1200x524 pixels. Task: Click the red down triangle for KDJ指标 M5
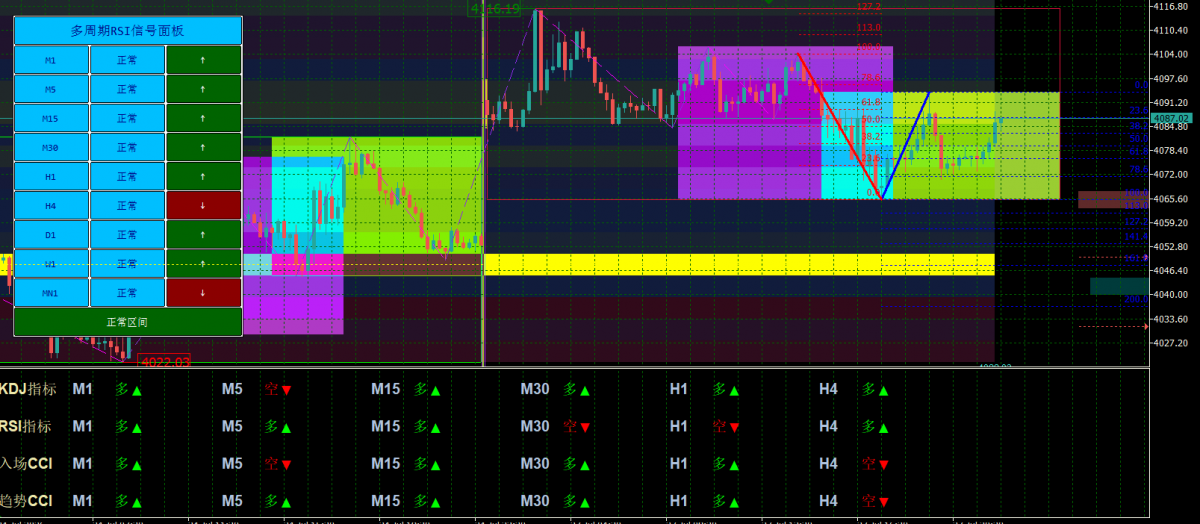click(x=286, y=391)
